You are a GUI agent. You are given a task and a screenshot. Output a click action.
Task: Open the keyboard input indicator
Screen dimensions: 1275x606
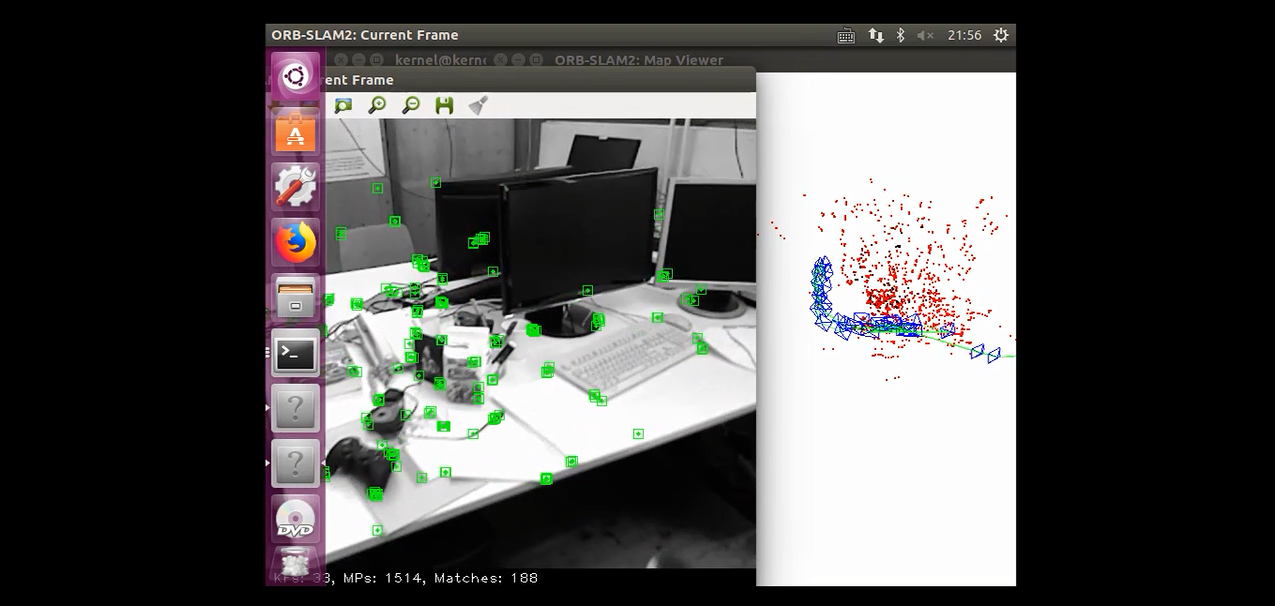[846, 35]
